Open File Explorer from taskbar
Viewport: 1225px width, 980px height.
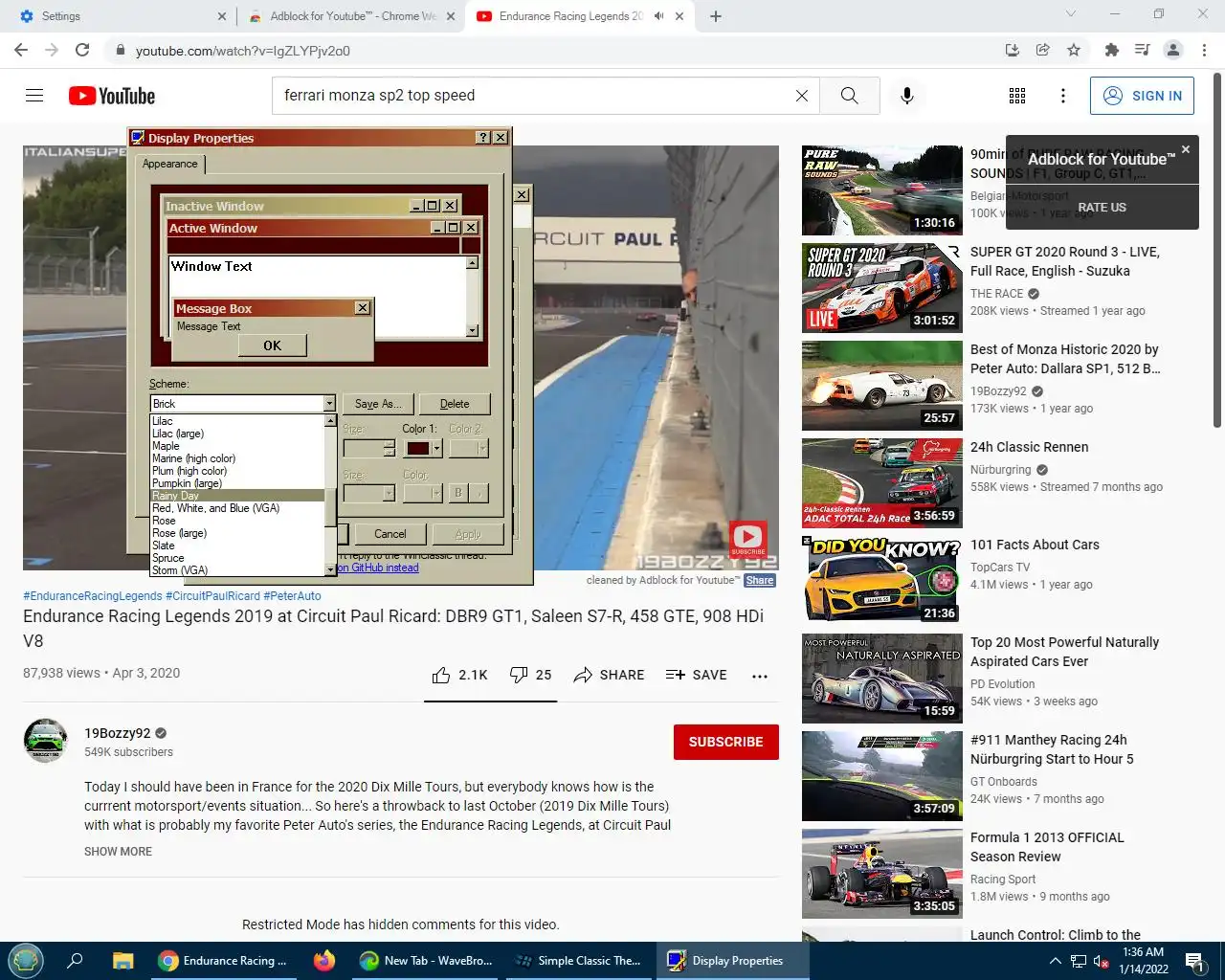(x=122, y=961)
